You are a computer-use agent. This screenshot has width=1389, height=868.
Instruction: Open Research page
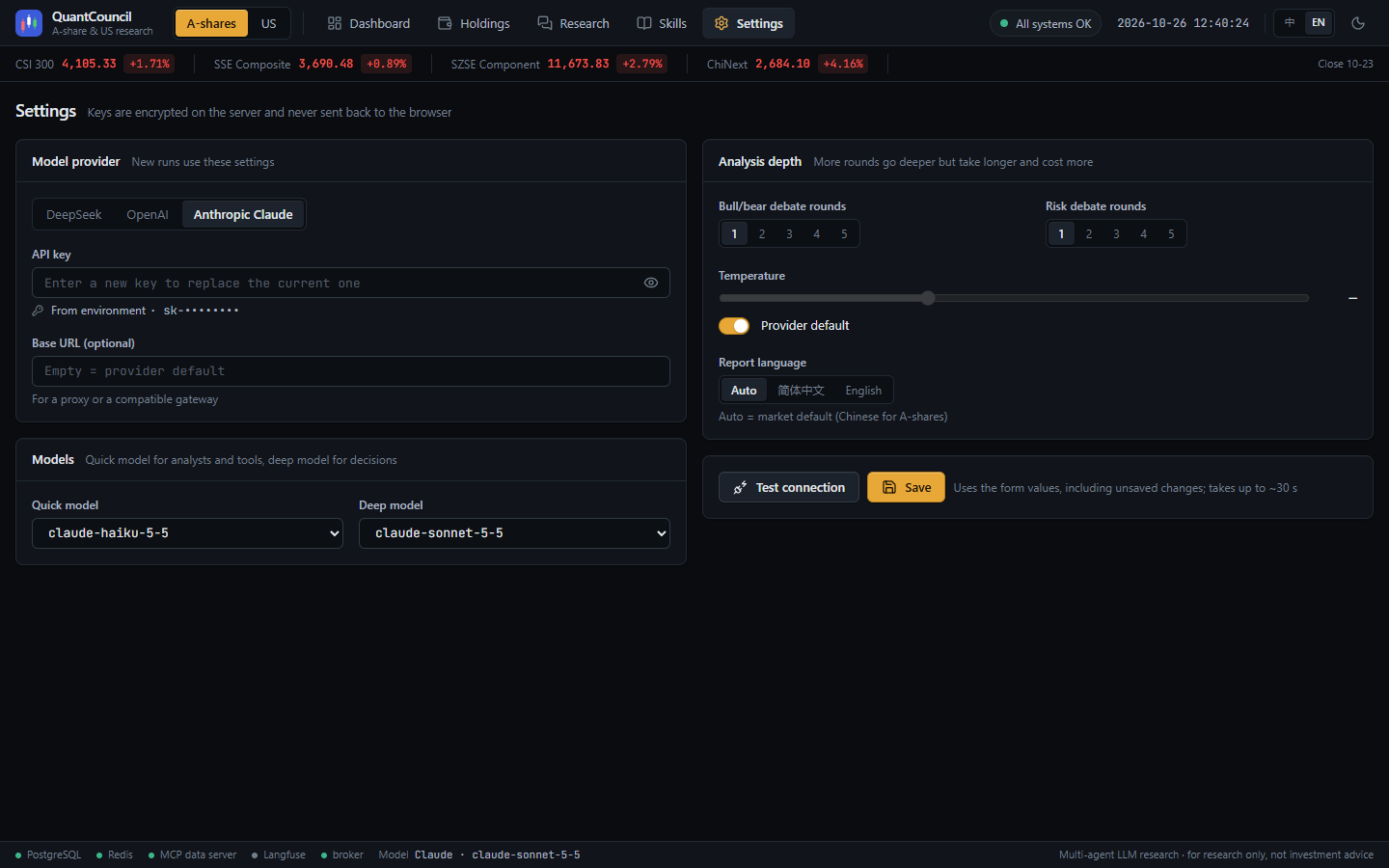coord(573,23)
